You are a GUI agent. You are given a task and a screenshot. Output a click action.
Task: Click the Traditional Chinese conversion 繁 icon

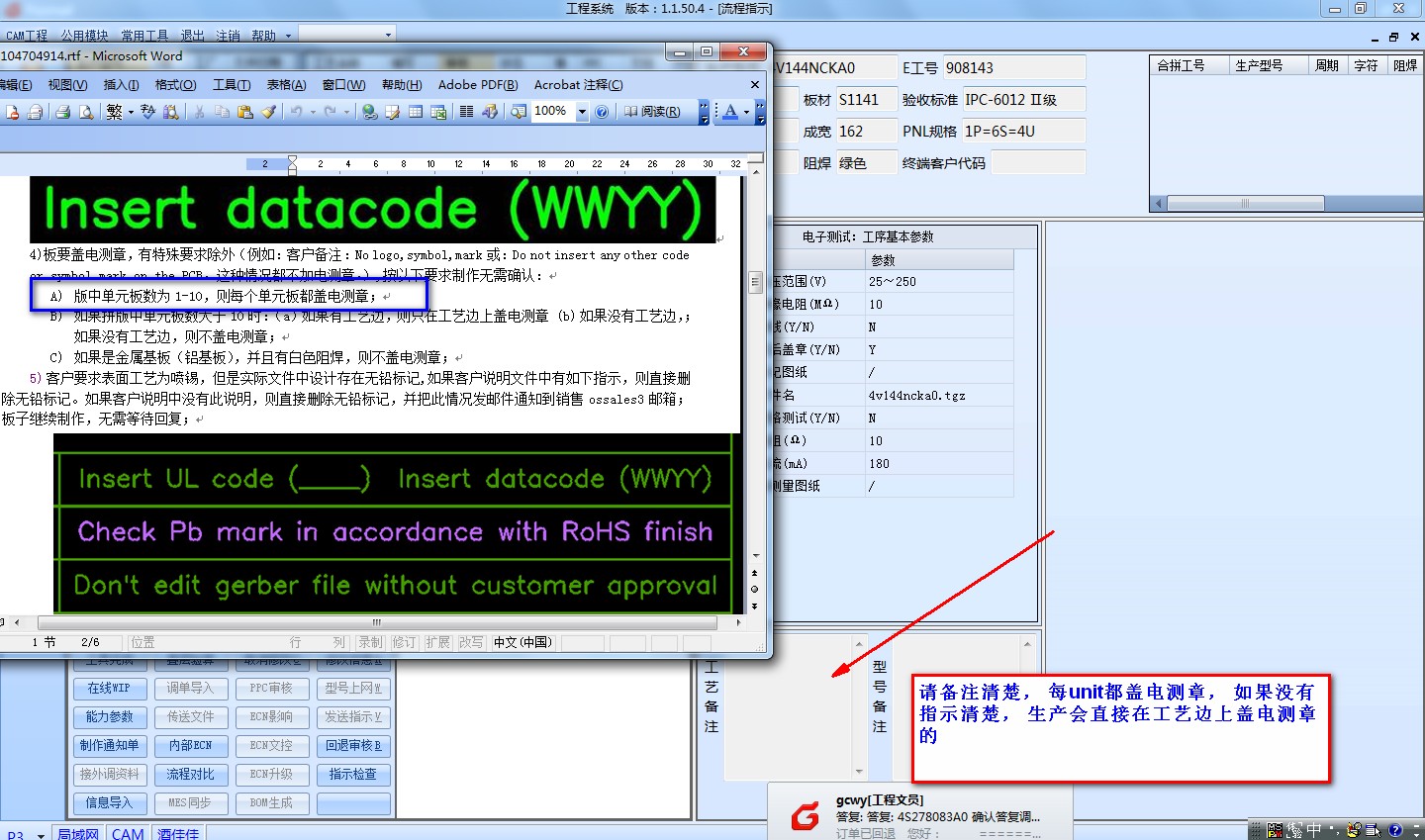(x=114, y=112)
